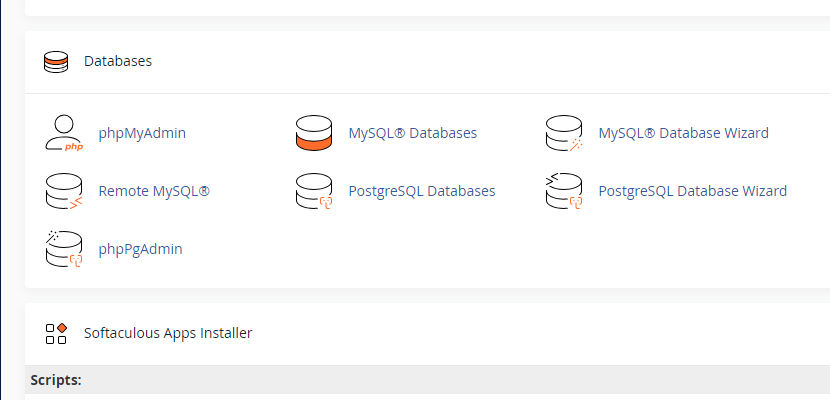
Task: Select the PostgreSQL Databases text link
Action: (x=421, y=191)
